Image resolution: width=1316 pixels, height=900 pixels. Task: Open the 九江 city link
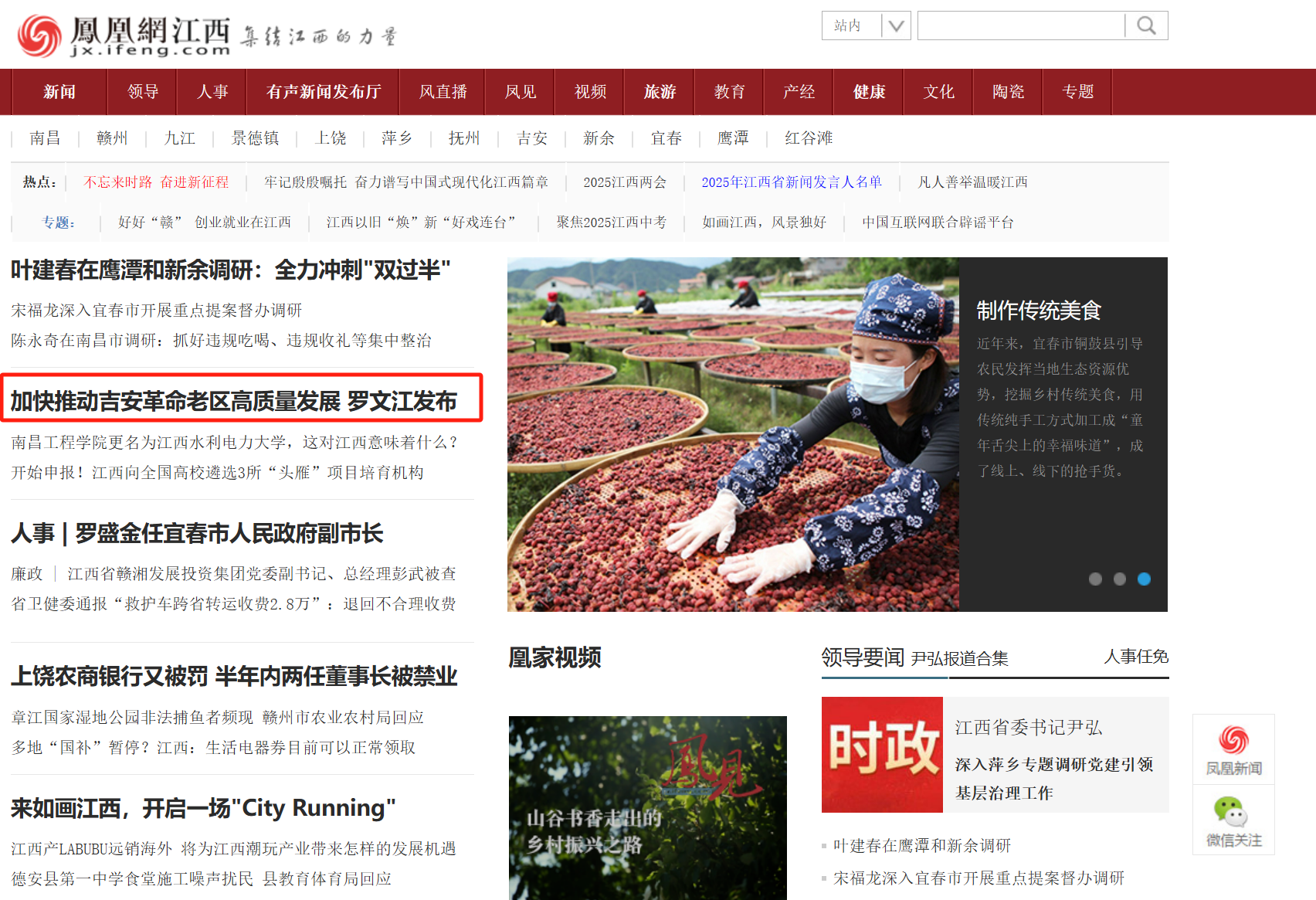pos(180,138)
